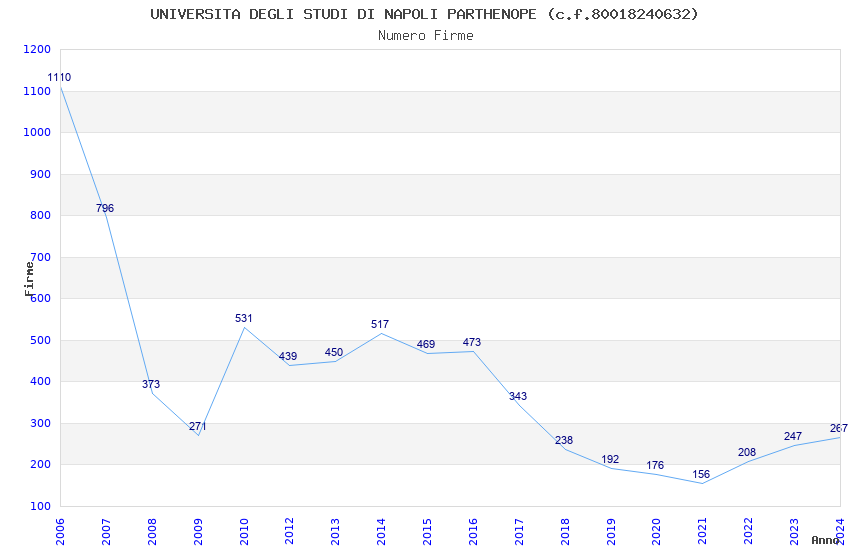Click the 1200 y-axis tick label
This screenshot has width=850, height=550.
pyautogui.click(x=37, y=49)
